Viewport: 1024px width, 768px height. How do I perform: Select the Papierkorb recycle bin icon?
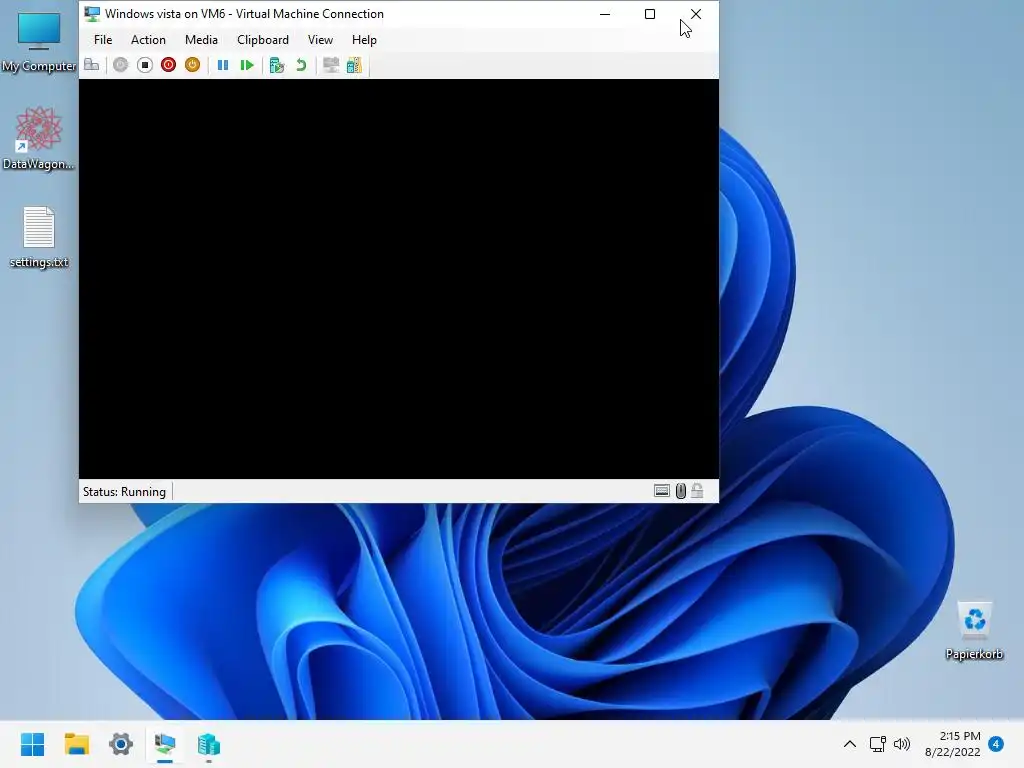point(974,630)
